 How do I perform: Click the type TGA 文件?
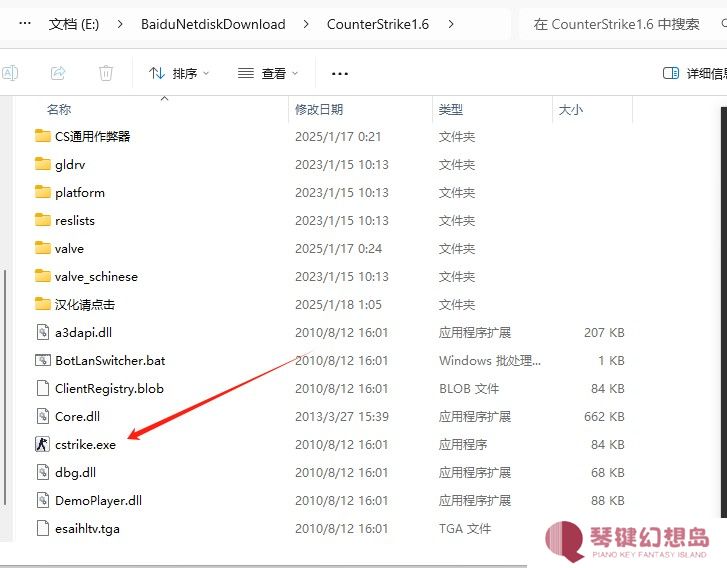465,529
